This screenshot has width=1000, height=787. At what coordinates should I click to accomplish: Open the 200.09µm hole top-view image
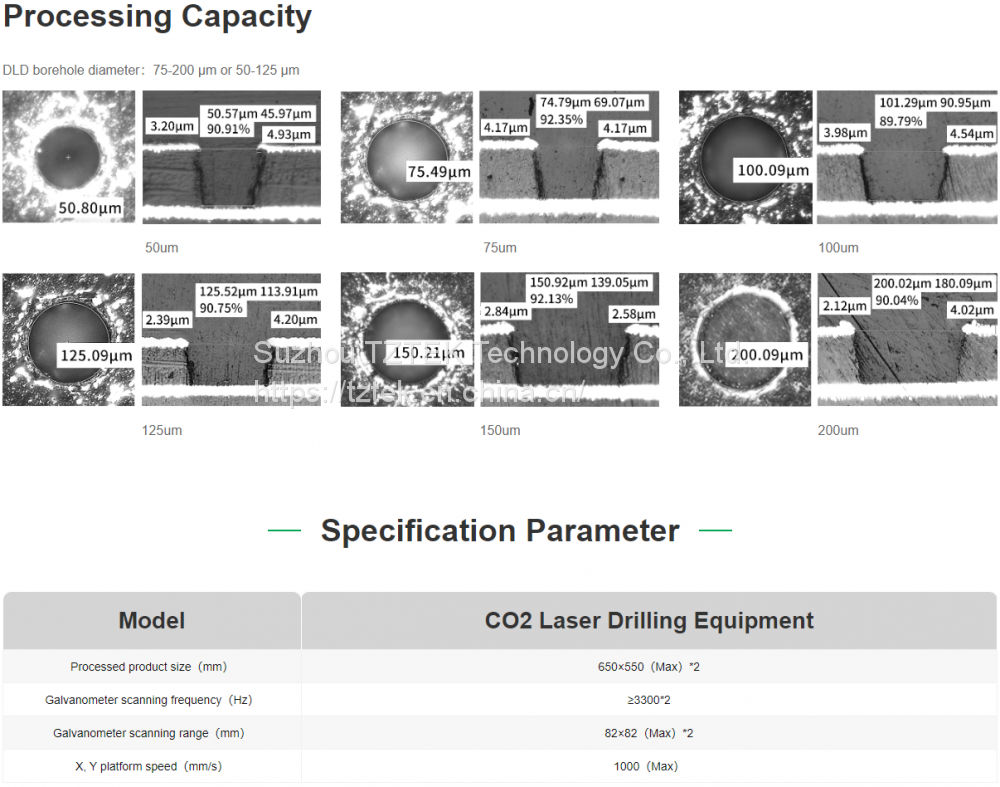pos(744,339)
